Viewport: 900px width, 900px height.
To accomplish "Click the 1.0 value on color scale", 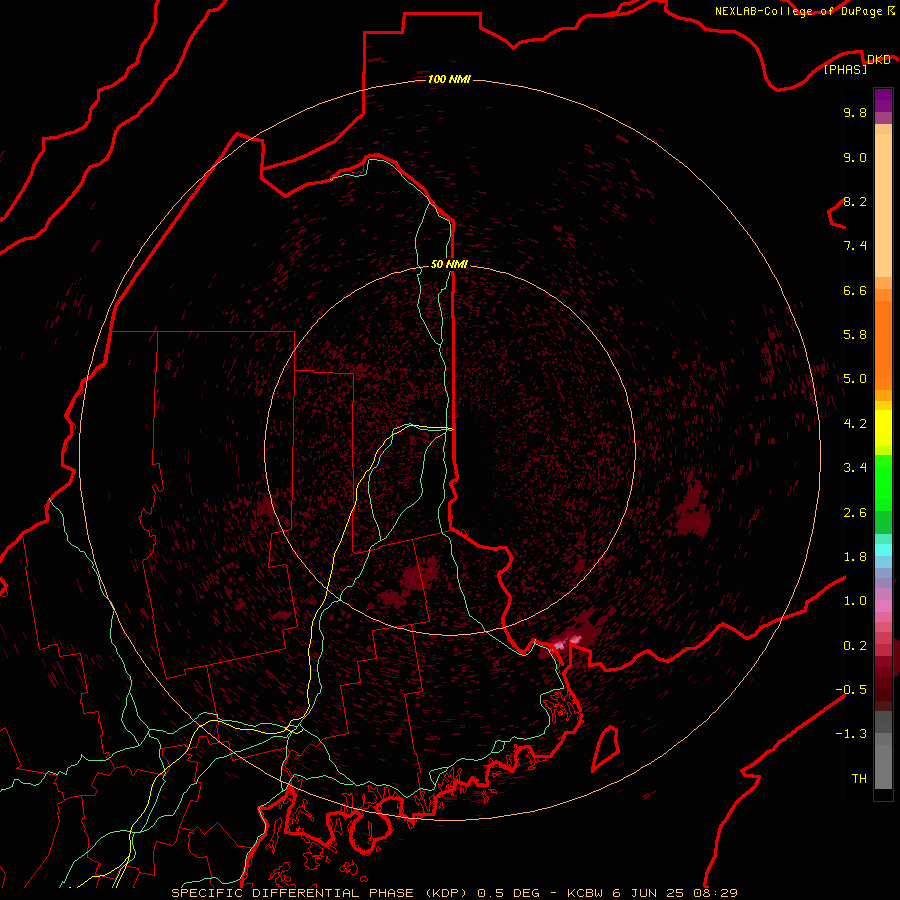I will [855, 601].
